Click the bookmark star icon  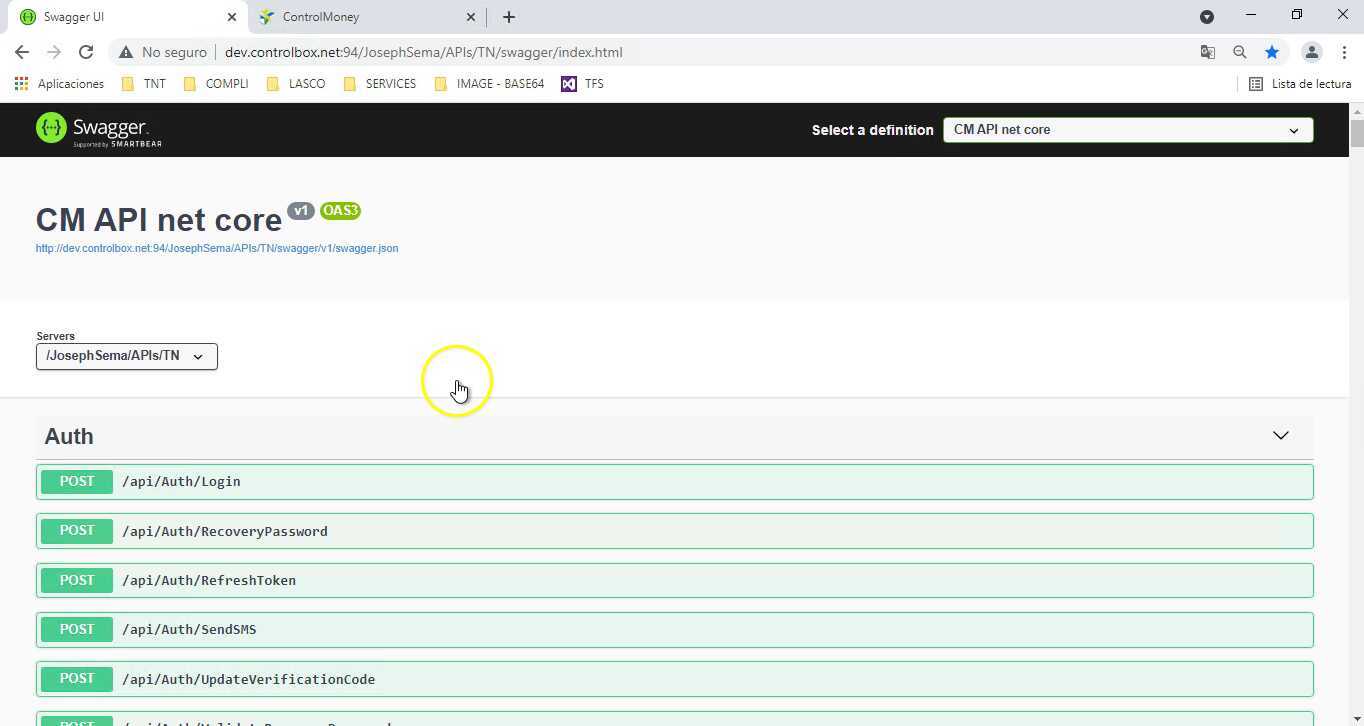tap(1272, 52)
